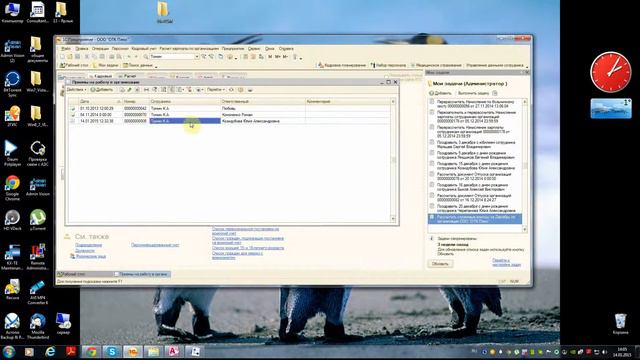Click the 1C taskbar button

pyautogui.click(x=132, y=351)
